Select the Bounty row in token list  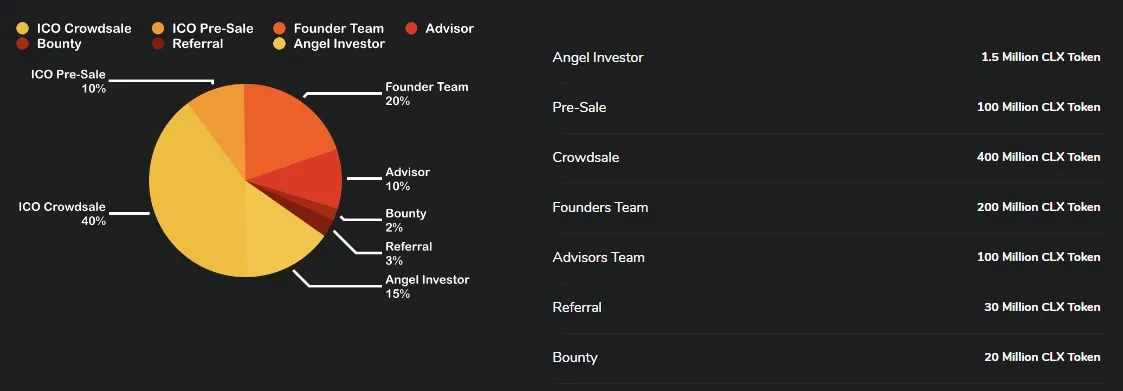(826, 357)
